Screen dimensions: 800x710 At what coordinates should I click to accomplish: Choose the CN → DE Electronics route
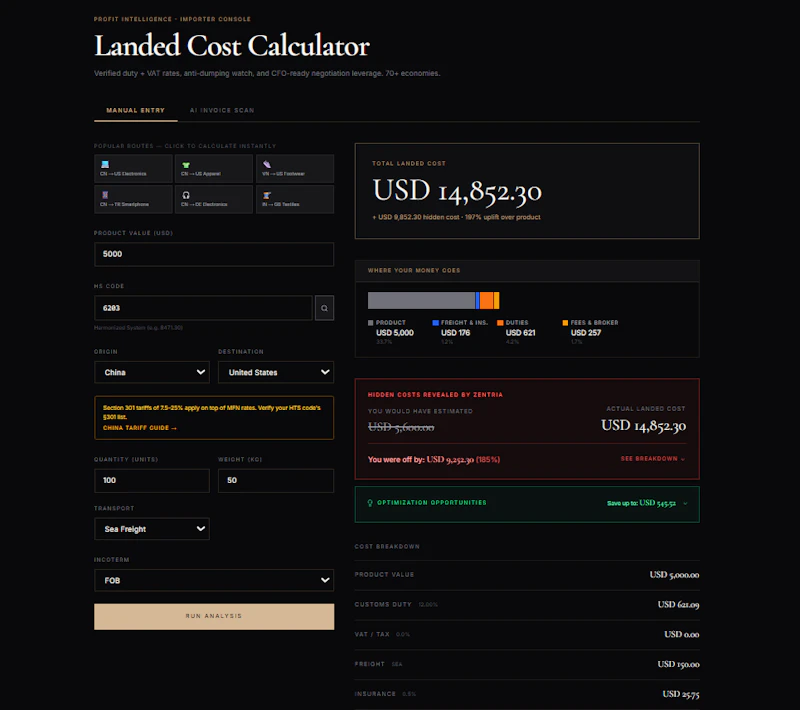point(214,199)
